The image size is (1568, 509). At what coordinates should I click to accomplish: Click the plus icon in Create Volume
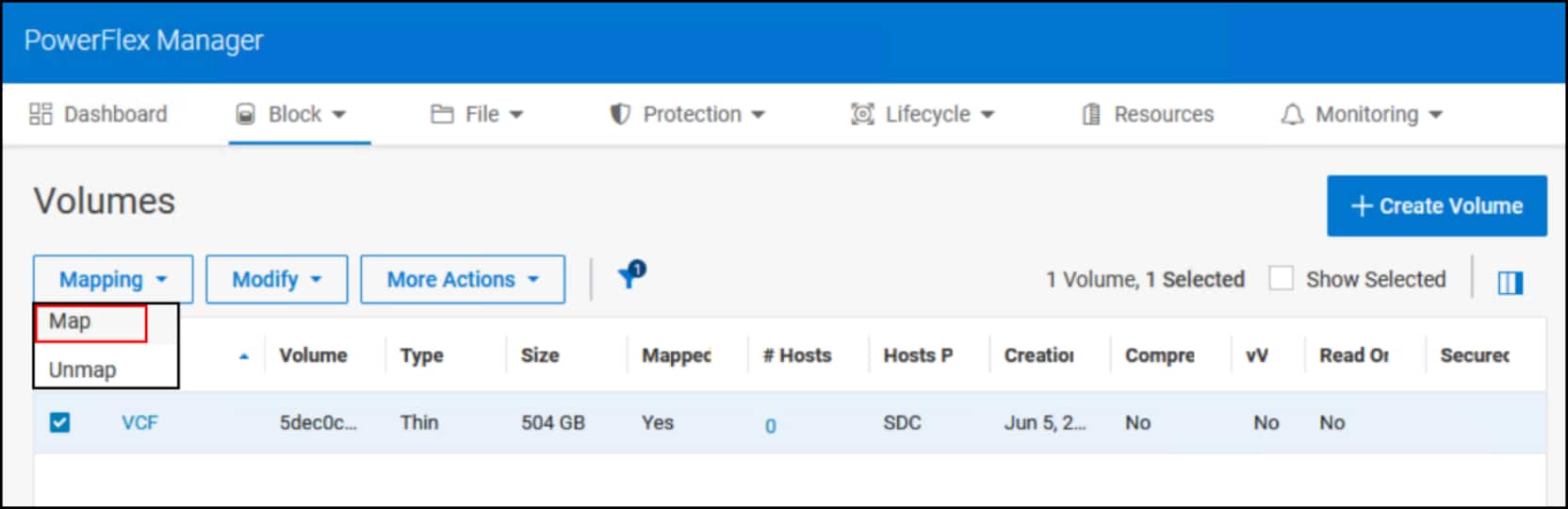(x=1361, y=205)
